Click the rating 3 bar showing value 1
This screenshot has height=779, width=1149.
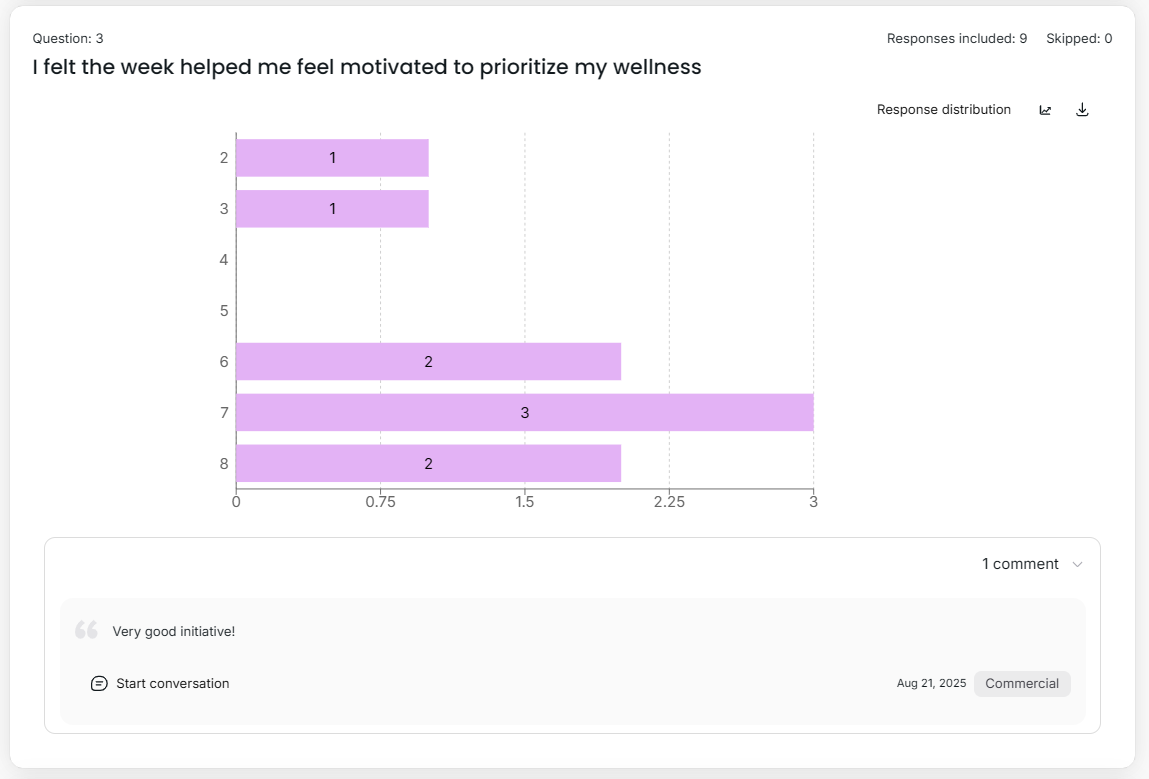click(x=330, y=208)
